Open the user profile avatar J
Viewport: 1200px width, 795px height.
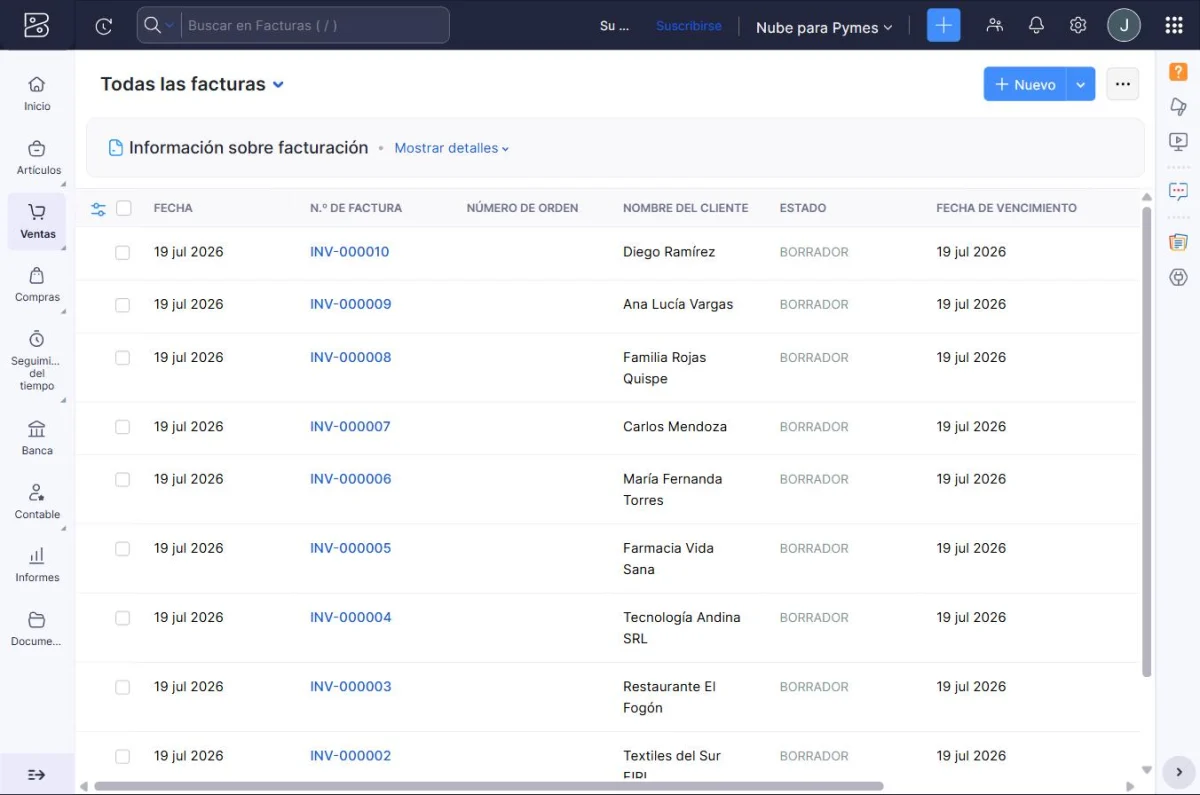click(x=1124, y=25)
